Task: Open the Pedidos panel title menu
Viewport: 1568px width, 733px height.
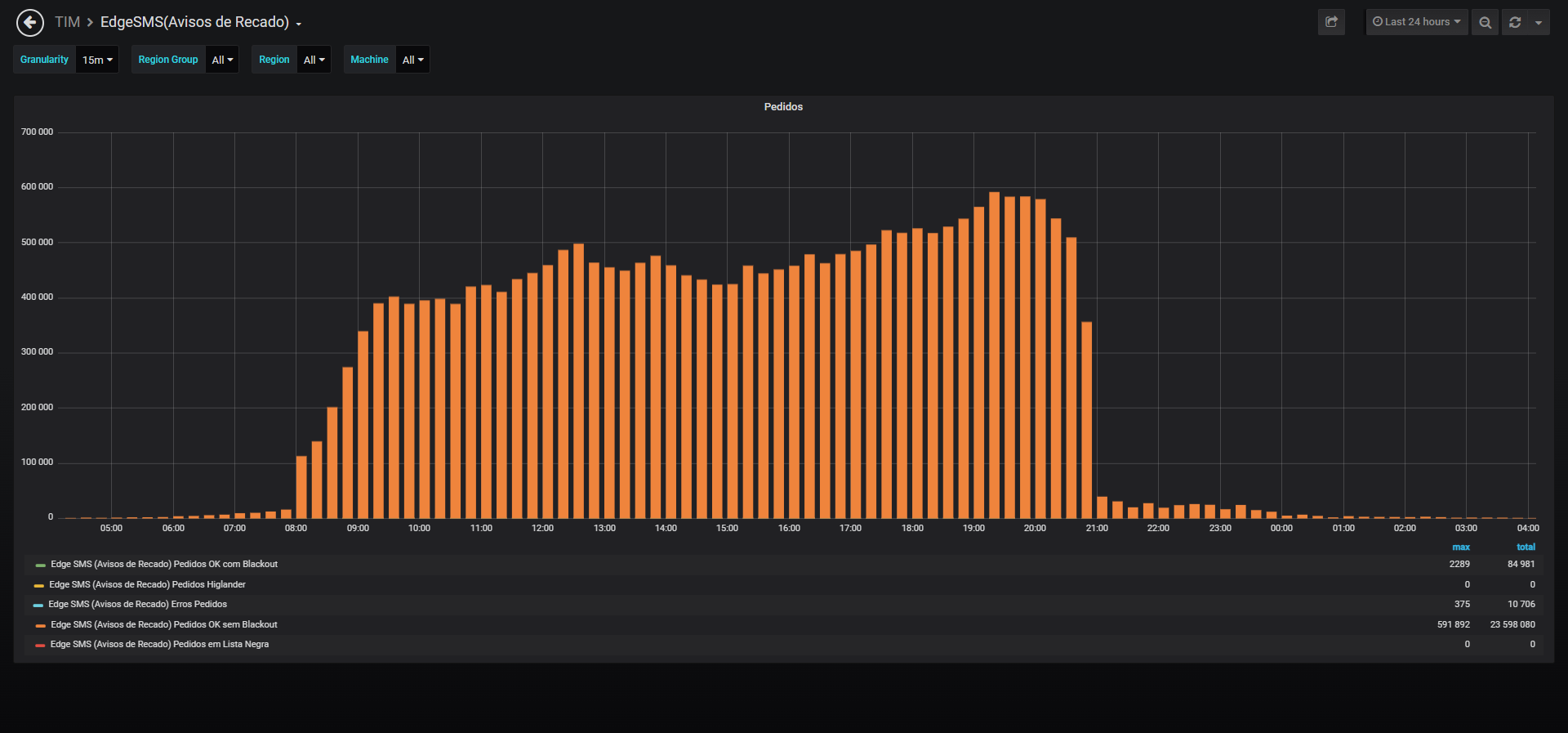Action: coord(783,107)
